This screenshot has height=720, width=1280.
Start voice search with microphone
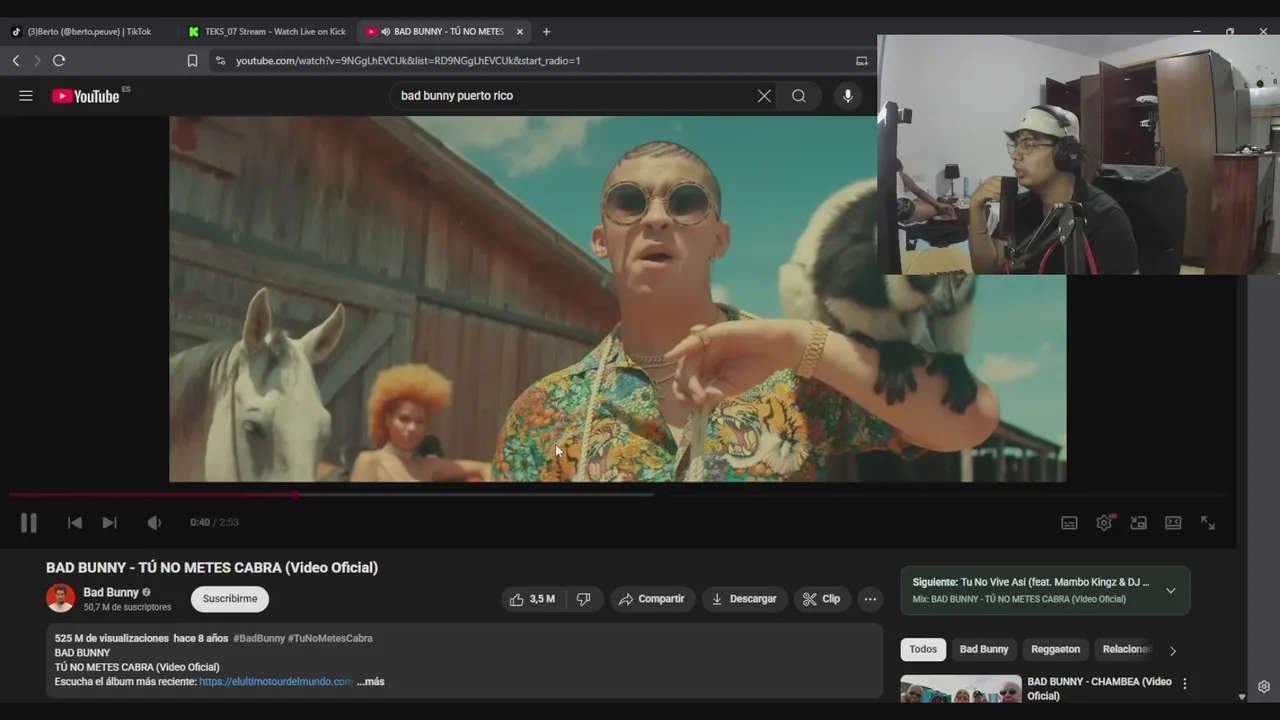click(848, 96)
